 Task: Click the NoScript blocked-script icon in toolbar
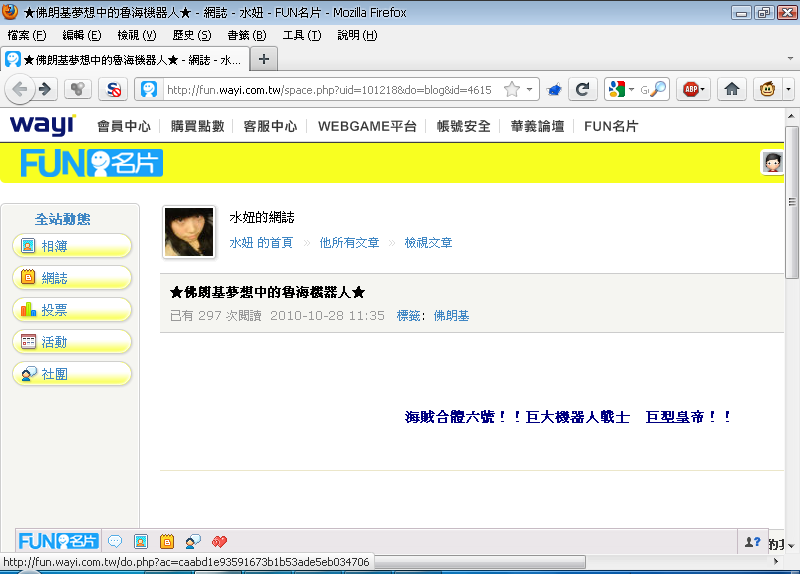(x=114, y=89)
